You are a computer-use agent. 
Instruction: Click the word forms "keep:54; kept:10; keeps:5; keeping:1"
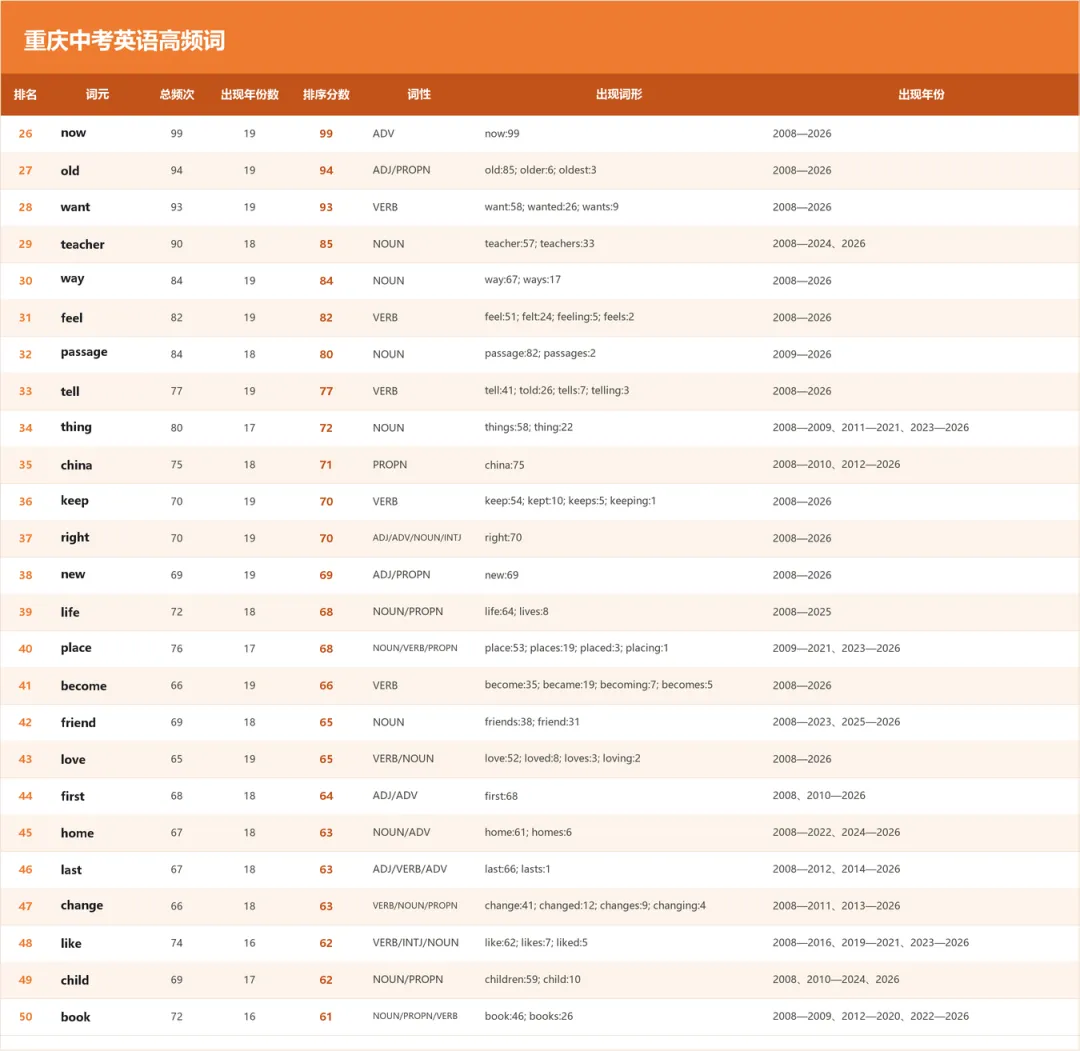570,501
